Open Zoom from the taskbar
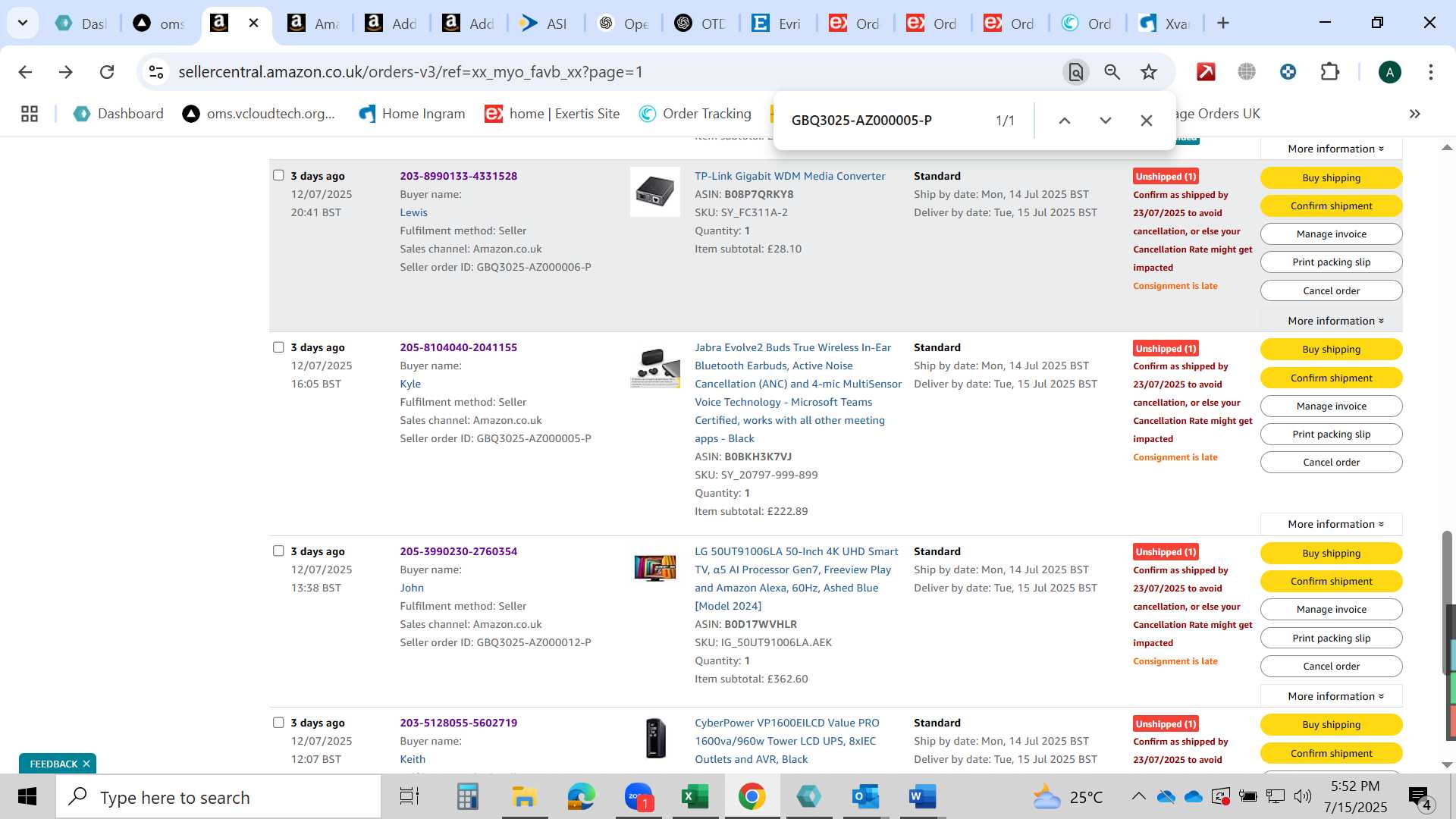 click(x=639, y=797)
